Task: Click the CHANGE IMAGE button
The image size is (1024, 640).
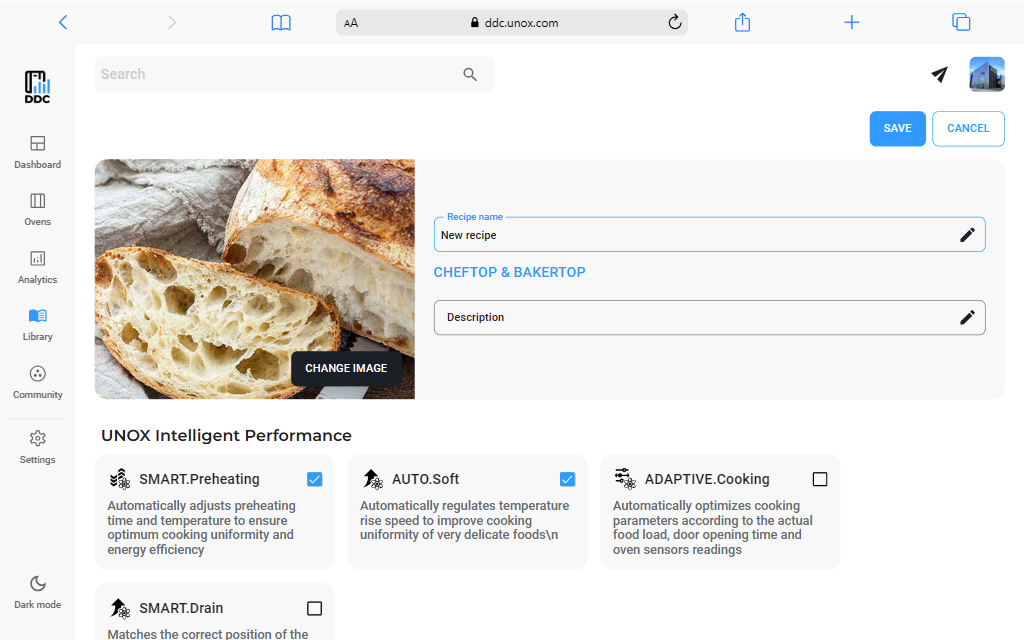Action: point(346,368)
